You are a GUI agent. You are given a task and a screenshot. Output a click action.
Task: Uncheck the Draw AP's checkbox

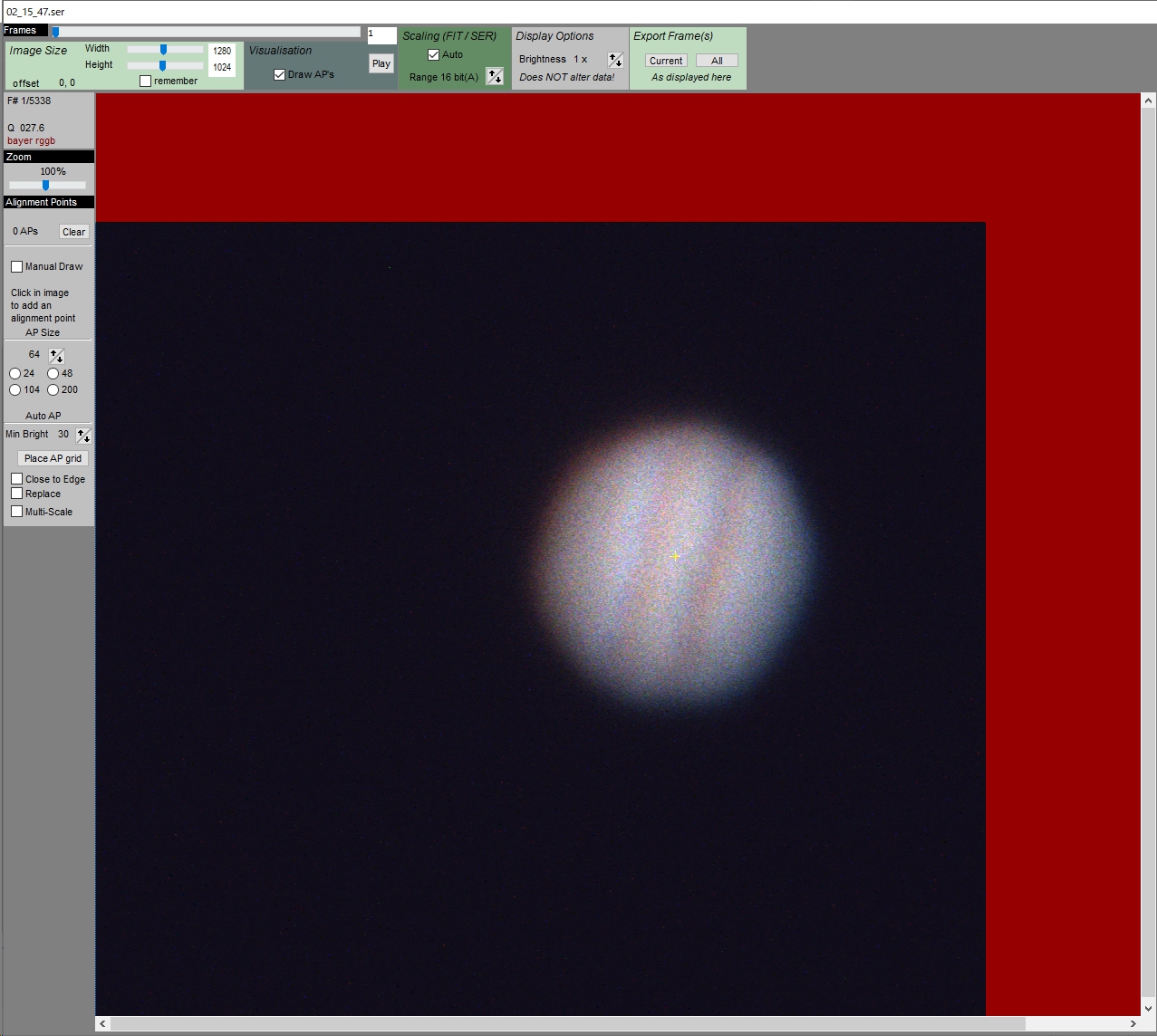tap(279, 74)
